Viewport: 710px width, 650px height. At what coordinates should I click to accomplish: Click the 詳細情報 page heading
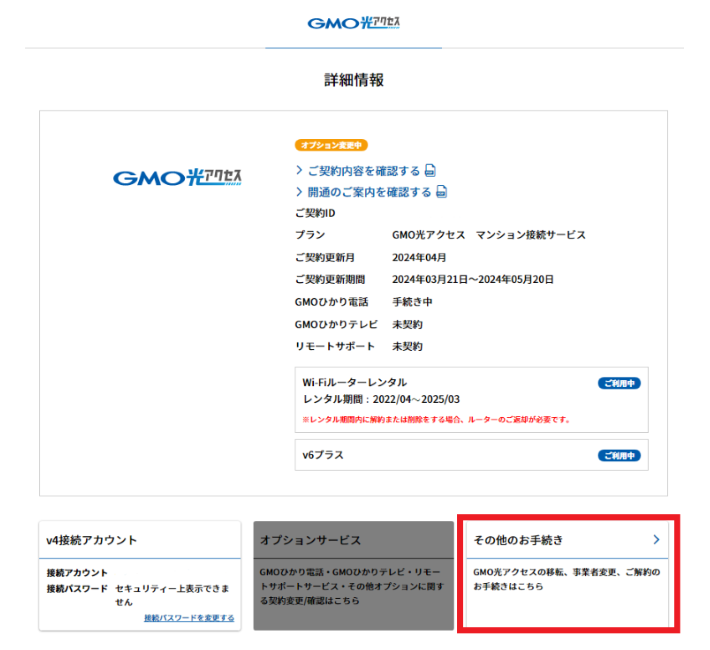354,80
